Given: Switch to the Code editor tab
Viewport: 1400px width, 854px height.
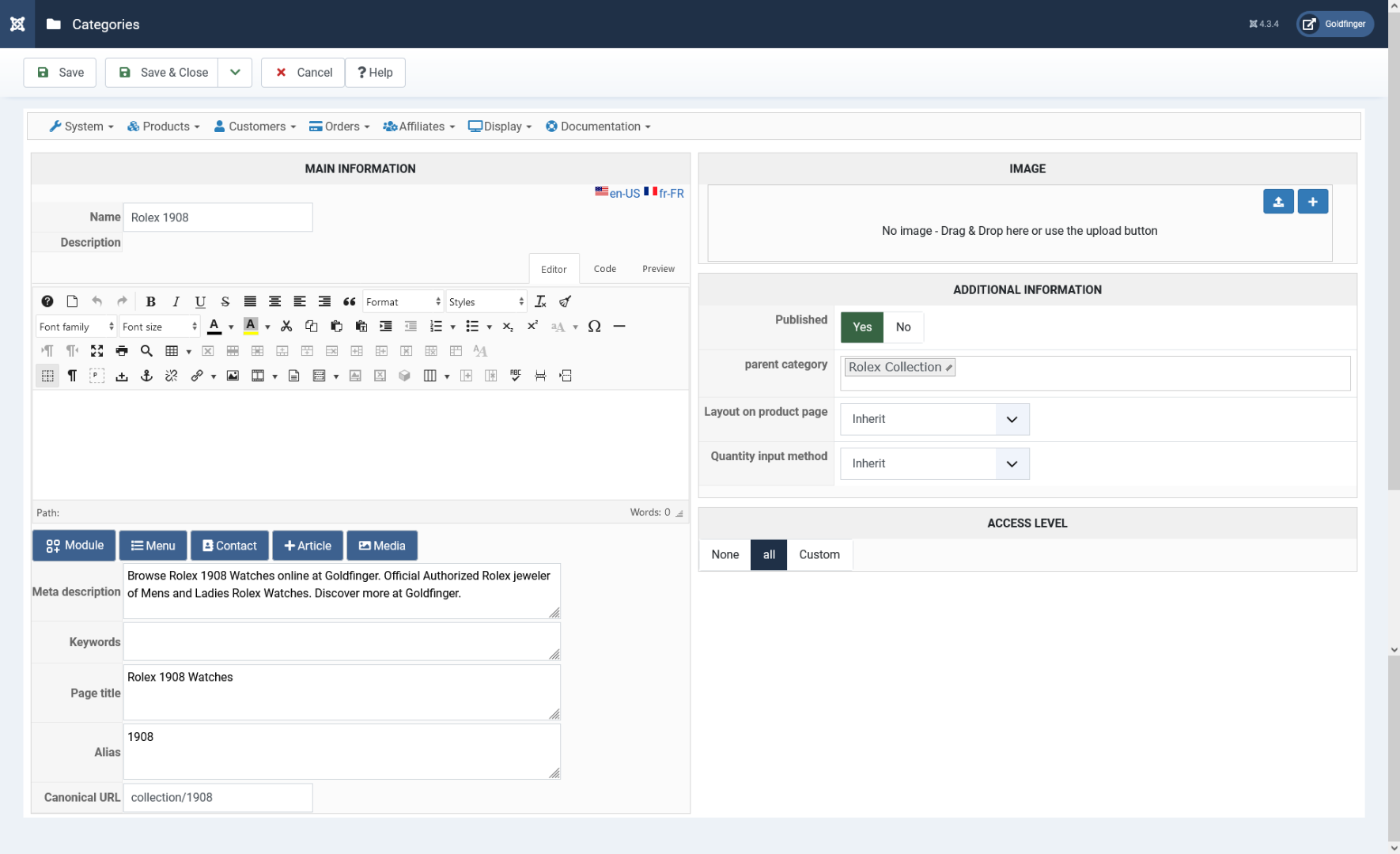Looking at the screenshot, I should (605, 269).
